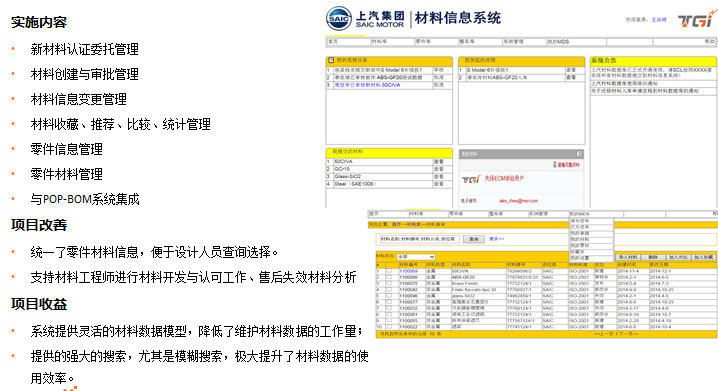Open the 材料状态 dropdown showing 全部
The height and width of the screenshot is (391, 718).
[x=415, y=257]
